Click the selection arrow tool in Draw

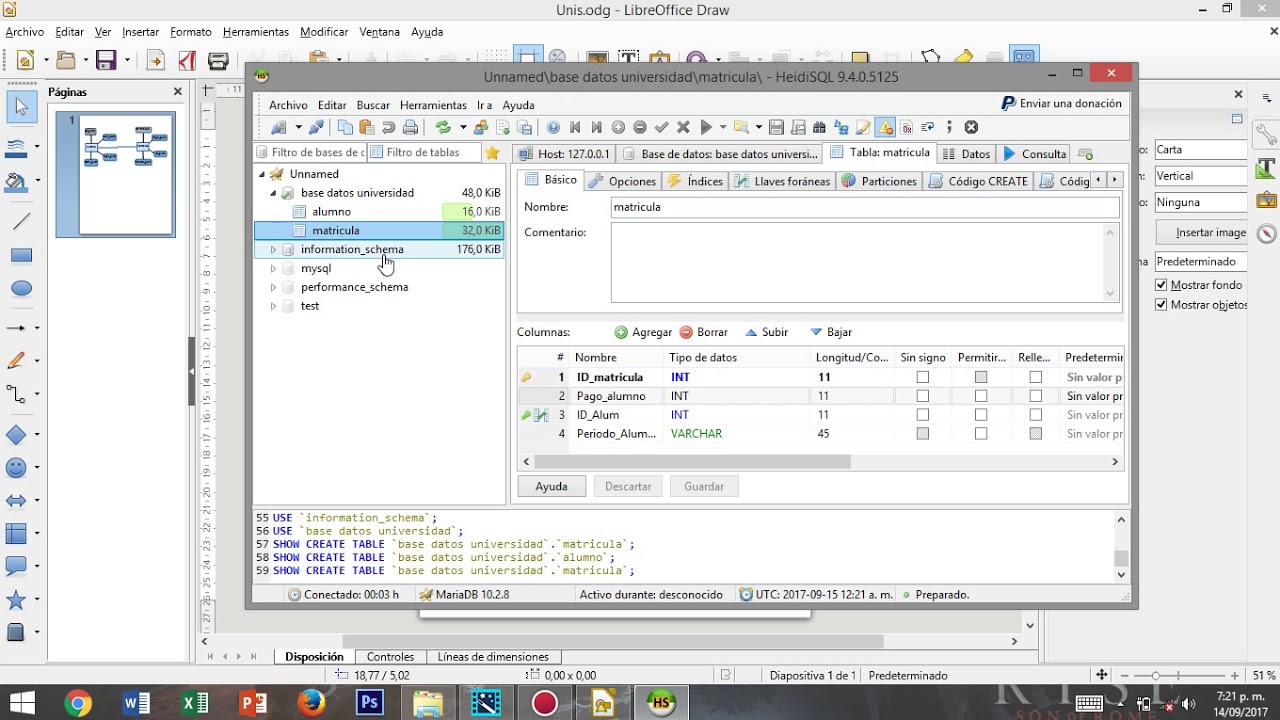pos(21,107)
